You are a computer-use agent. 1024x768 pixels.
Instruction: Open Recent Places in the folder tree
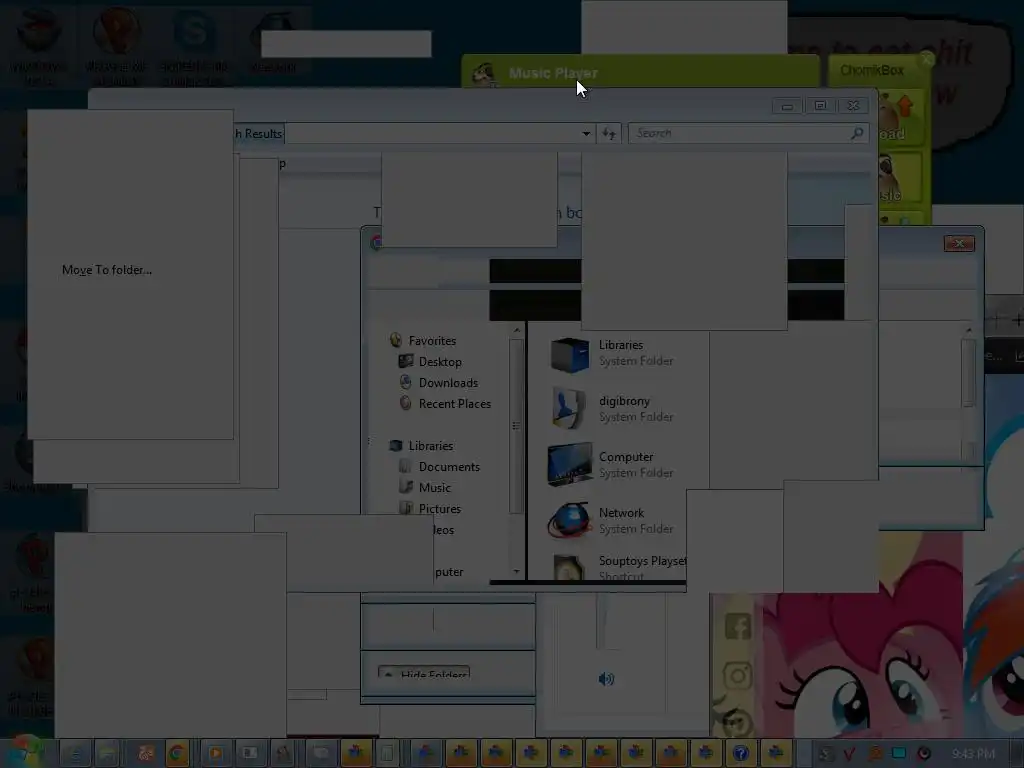445,404
